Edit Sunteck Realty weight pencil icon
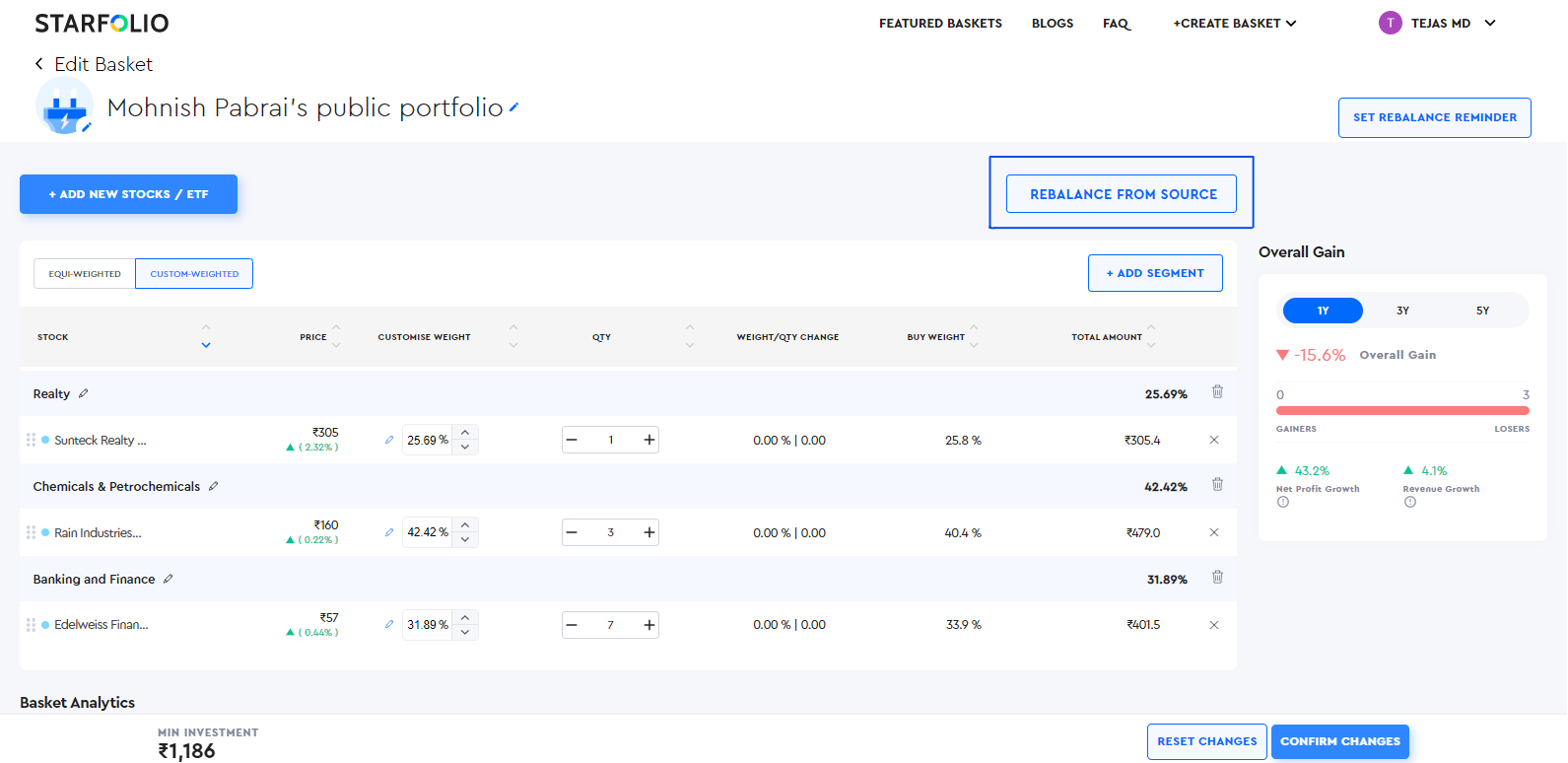The image size is (1568, 763). tap(389, 440)
